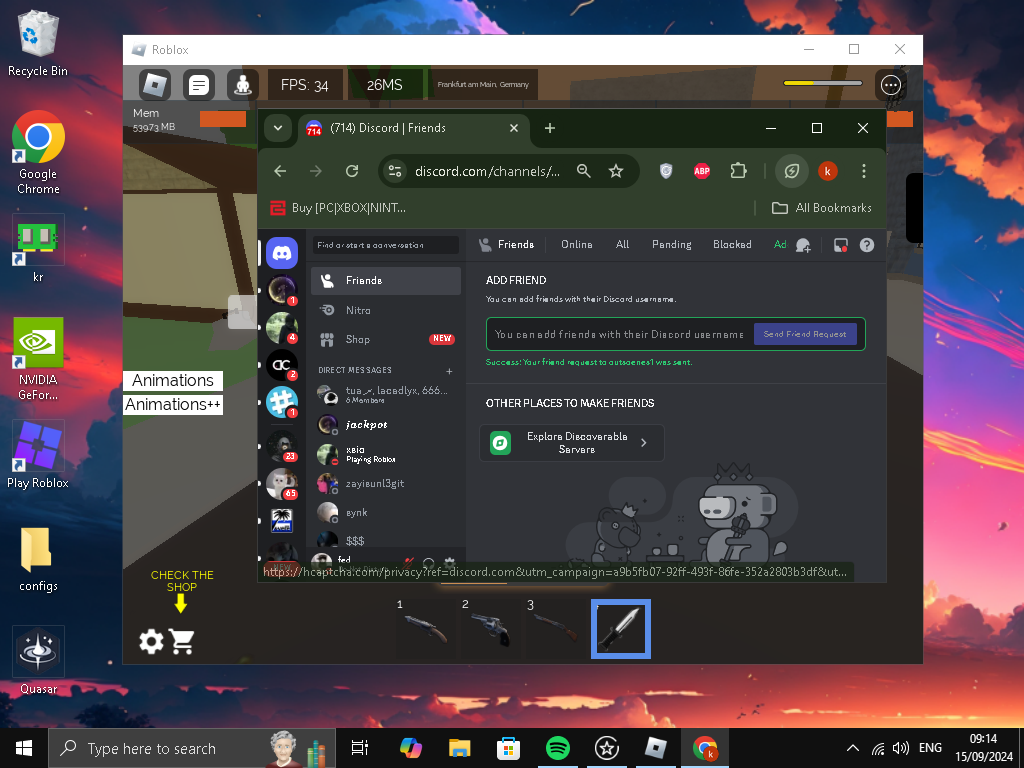Click the AdBlock Plus ABP extension icon
This screenshot has width=1024, height=768.
(x=702, y=171)
